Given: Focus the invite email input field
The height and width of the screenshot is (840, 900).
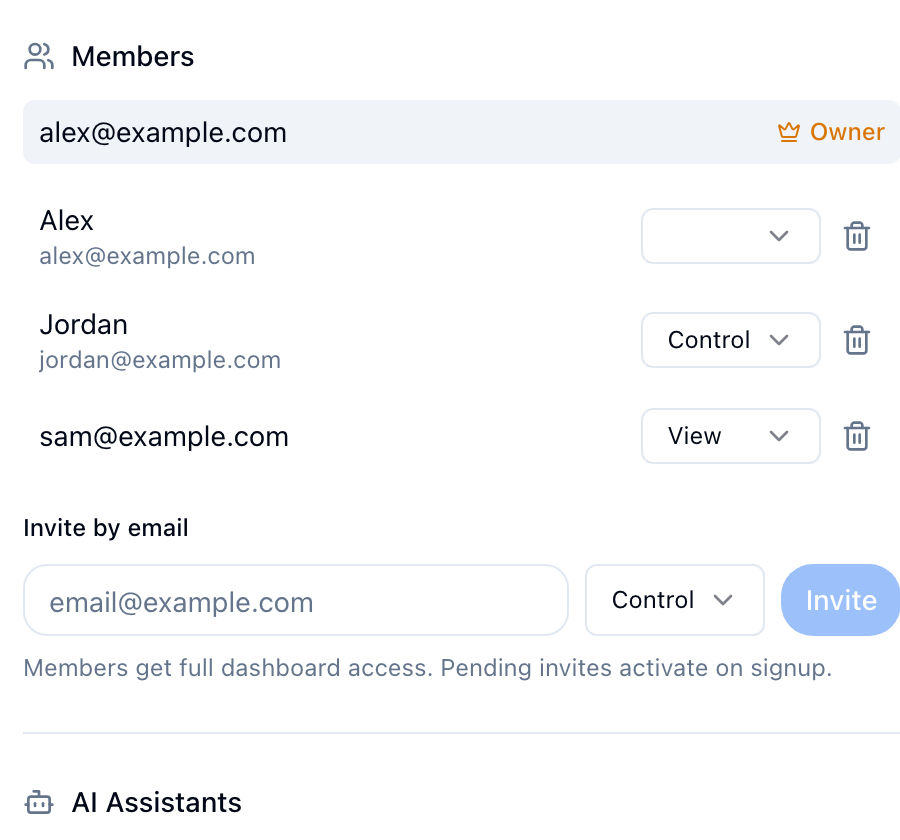Looking at the screenshot, I should (296, 601).
